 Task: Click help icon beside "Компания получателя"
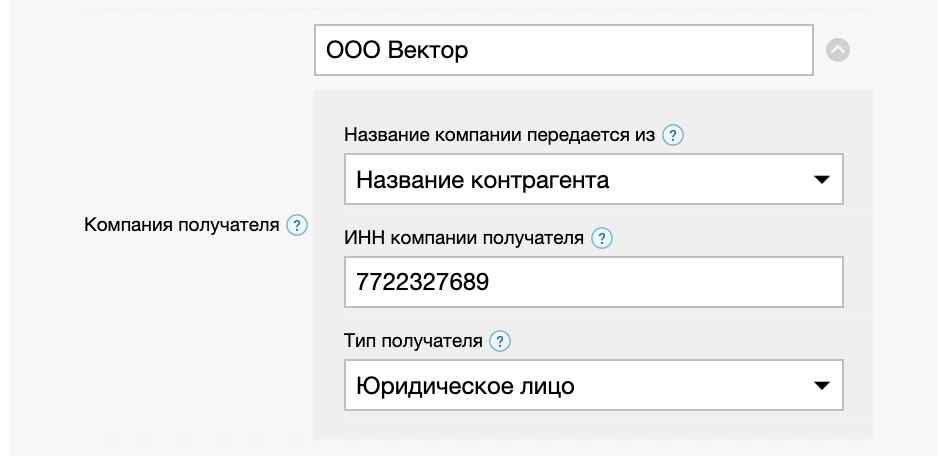[x=297, y=225]
